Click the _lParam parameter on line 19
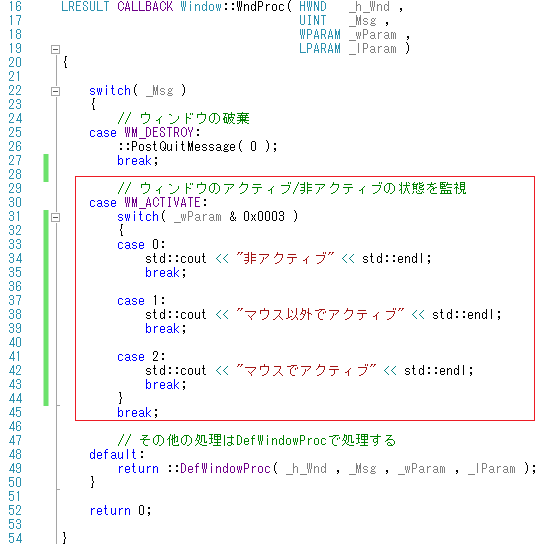Screen dimensions: 556x544 [372, 49]
